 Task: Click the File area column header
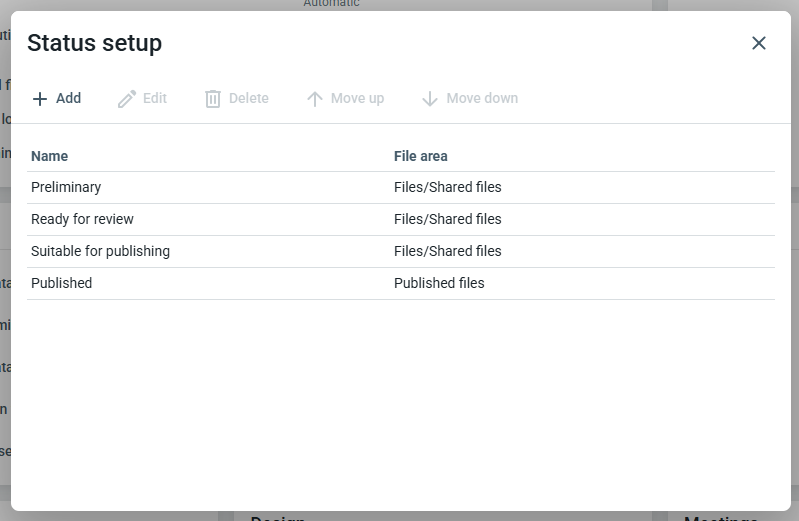click(x=421, y=156)
